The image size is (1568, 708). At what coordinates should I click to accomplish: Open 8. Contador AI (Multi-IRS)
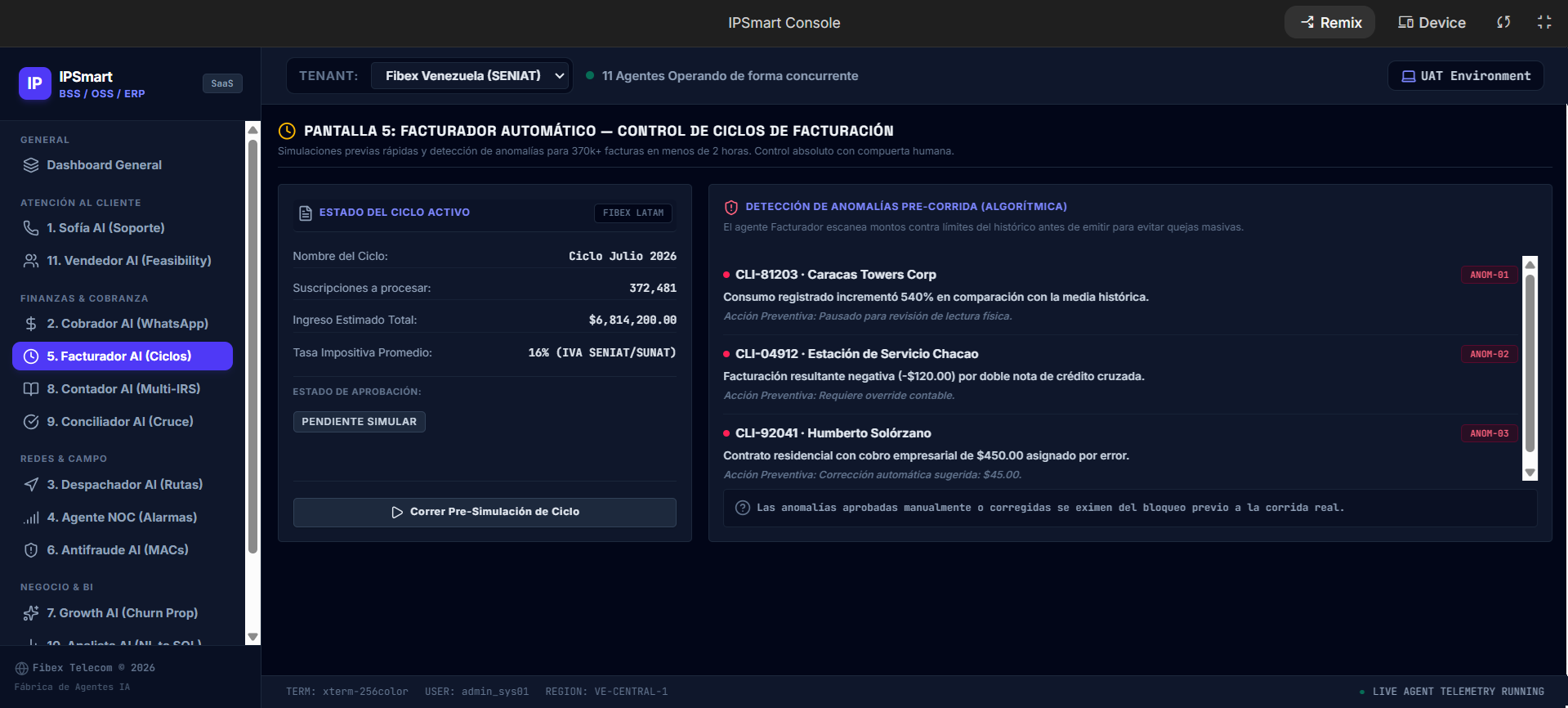123,389
